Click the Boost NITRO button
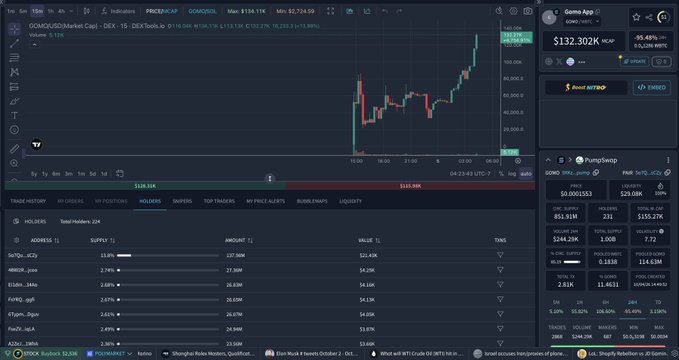This screenshot has width=679, height=360. [x=585, y=88]
